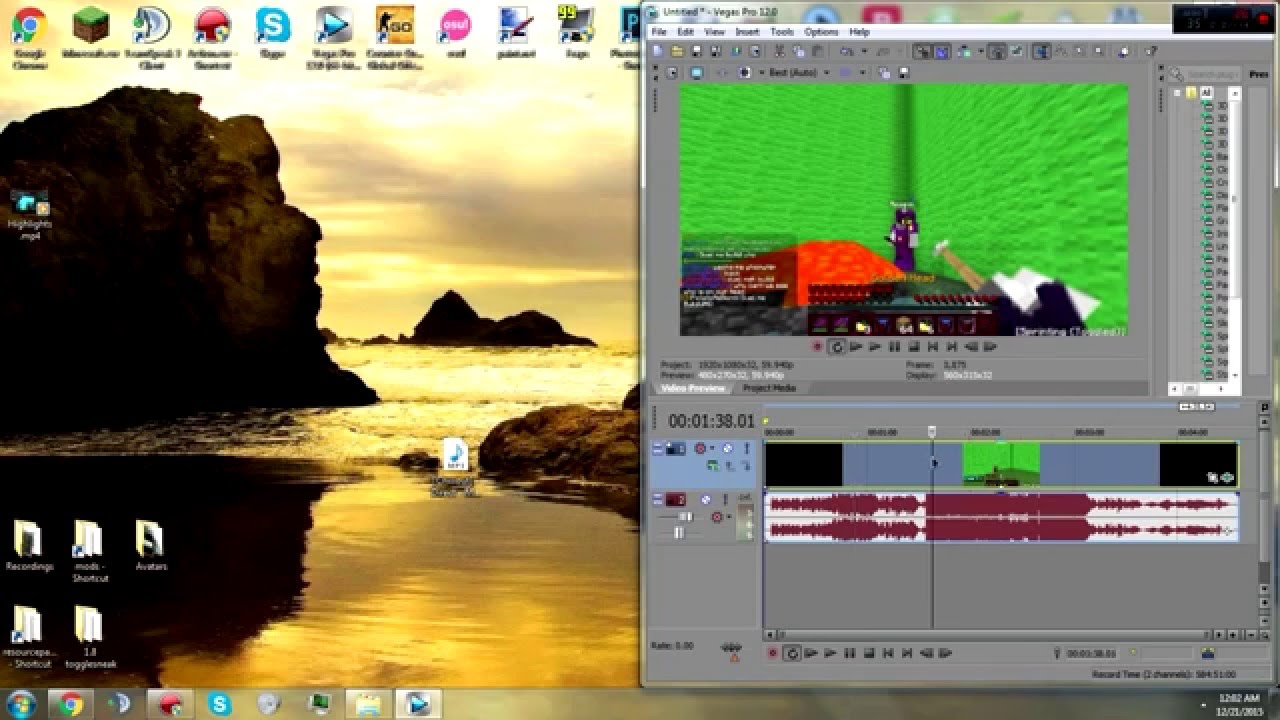This screenshot has width=1280, height=720.
Task: Arm the audio track for record
Action: (x=716, y=517)
